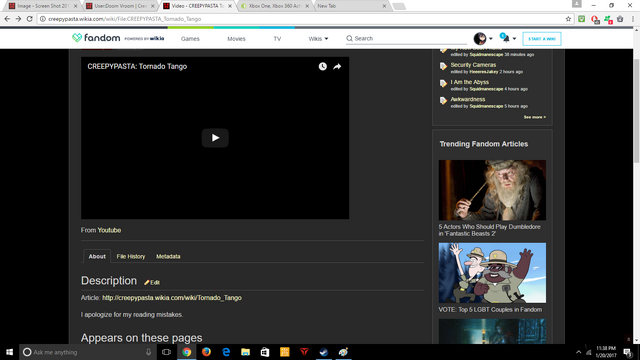Open File Explorer from the taskbar
The image size is (640, 360).
[x=245, y=352]
